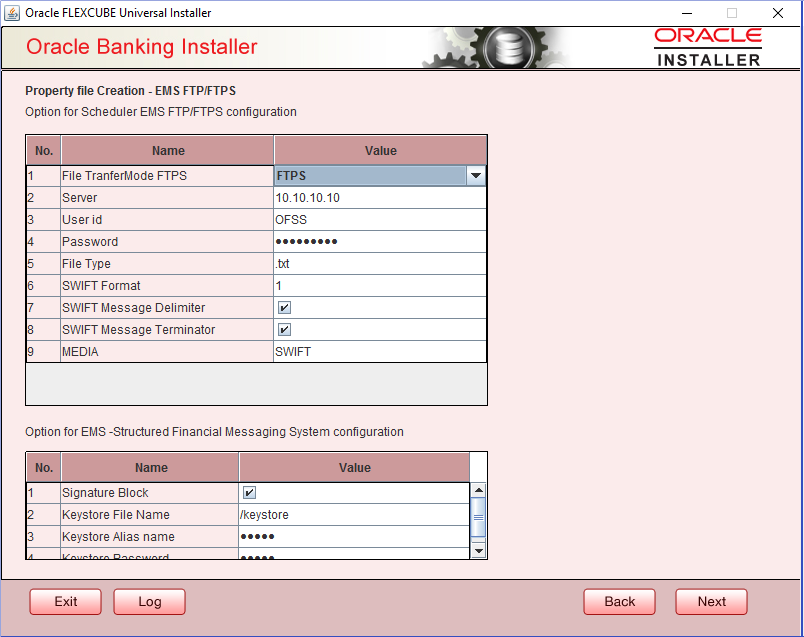The width and height of the screenshot is (804, 637).
Task: Click the Keystore File Name value /keystore
Action: click(354, 515)
